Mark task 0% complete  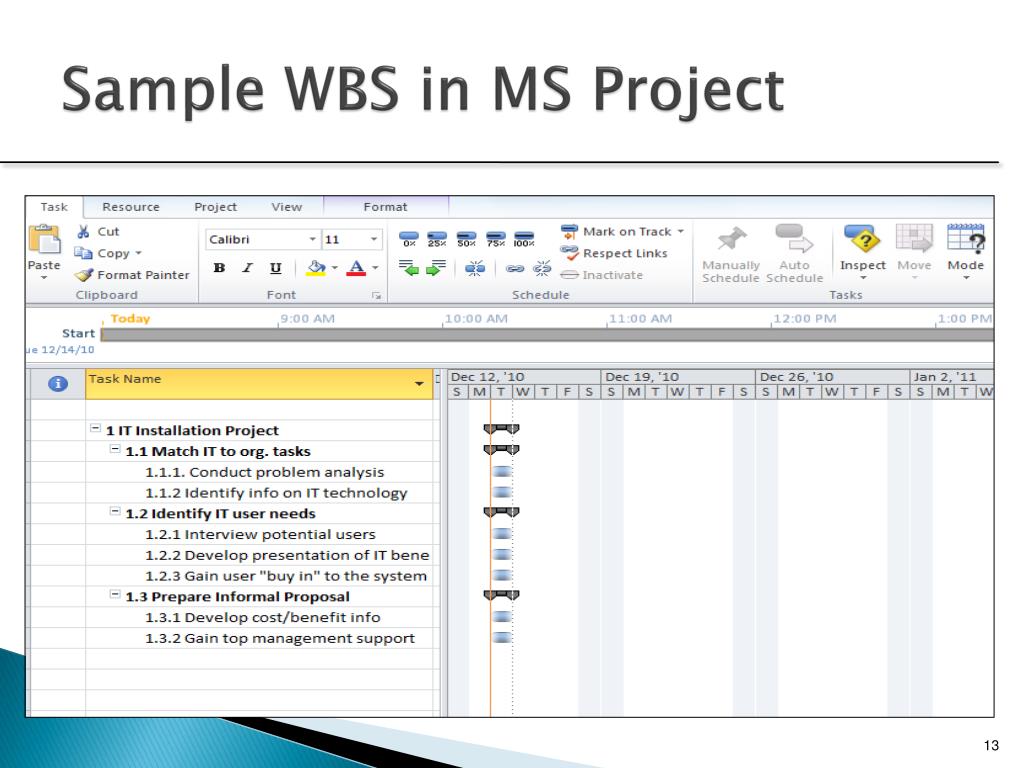409,238
